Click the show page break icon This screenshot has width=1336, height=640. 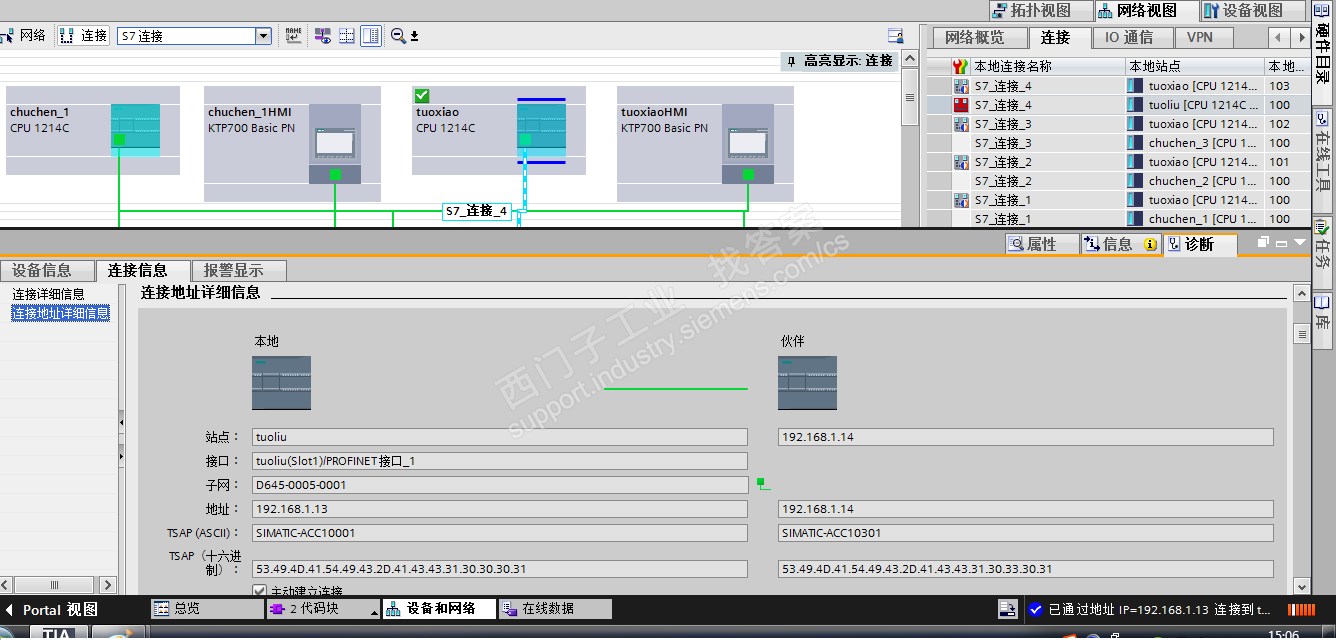click(347, 36)
